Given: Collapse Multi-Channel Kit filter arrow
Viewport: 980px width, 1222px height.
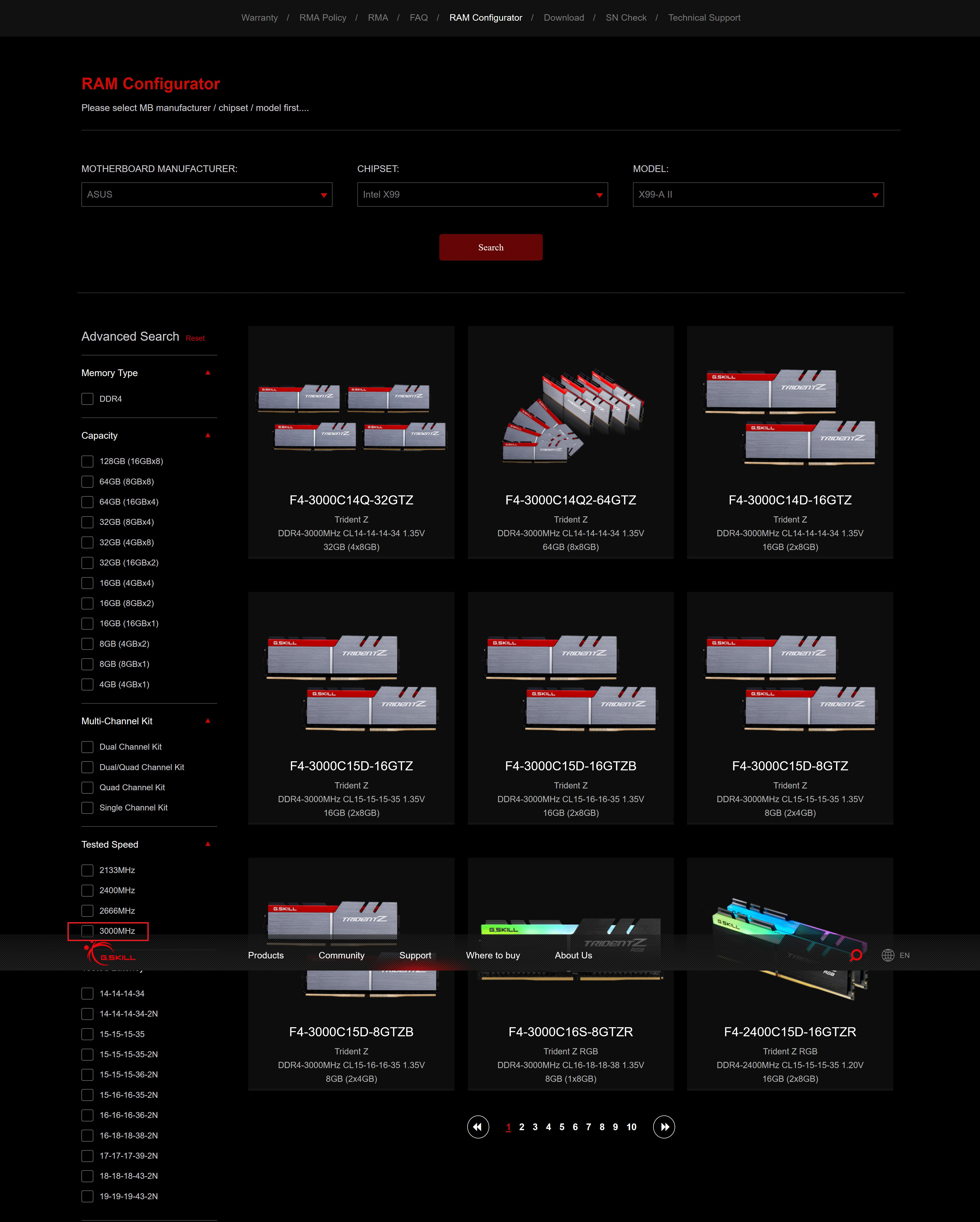Looking at the screenshot, I should point(208,721).
